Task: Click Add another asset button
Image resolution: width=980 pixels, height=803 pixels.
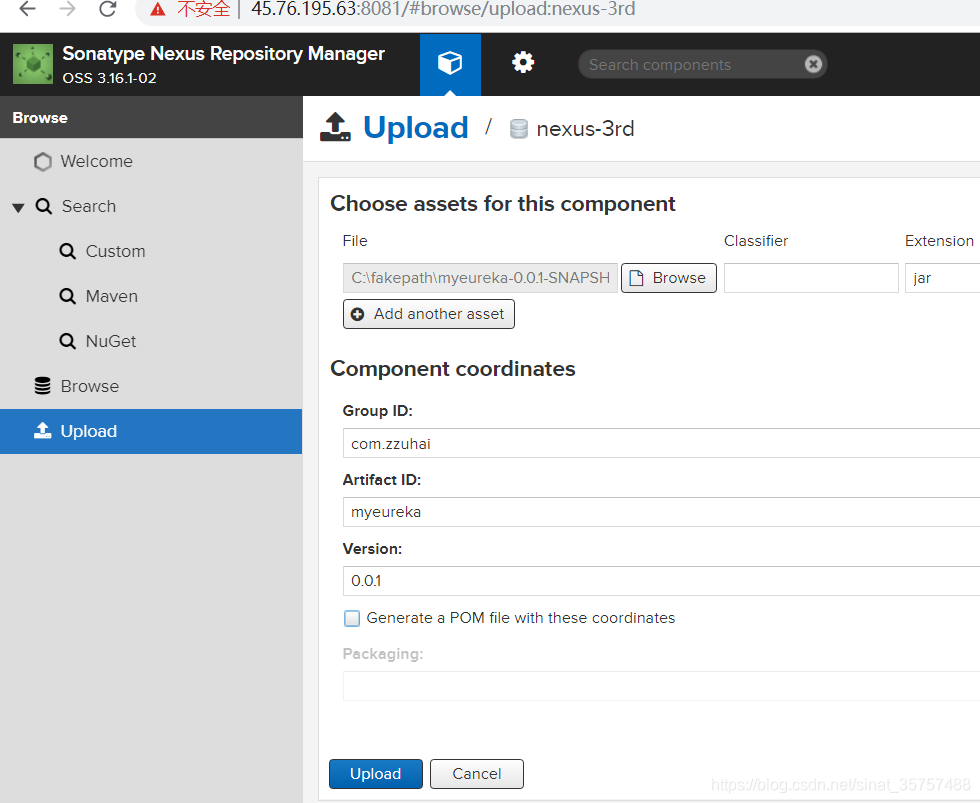Action: [429, 314]
